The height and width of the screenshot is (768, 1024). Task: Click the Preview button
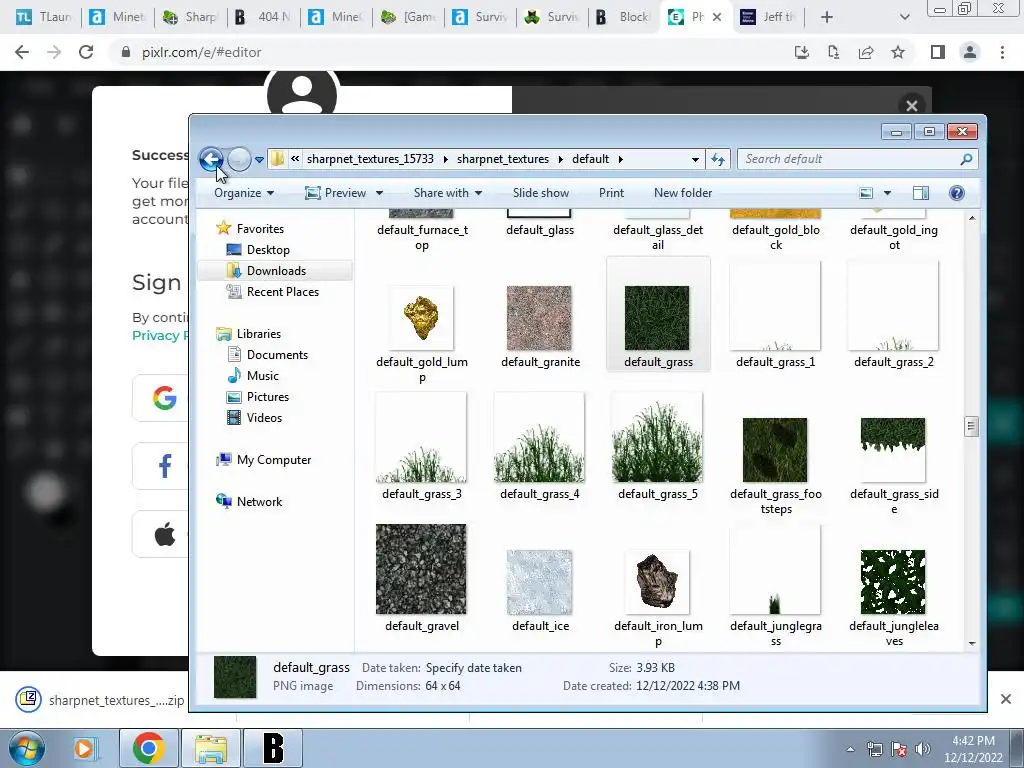336,193
